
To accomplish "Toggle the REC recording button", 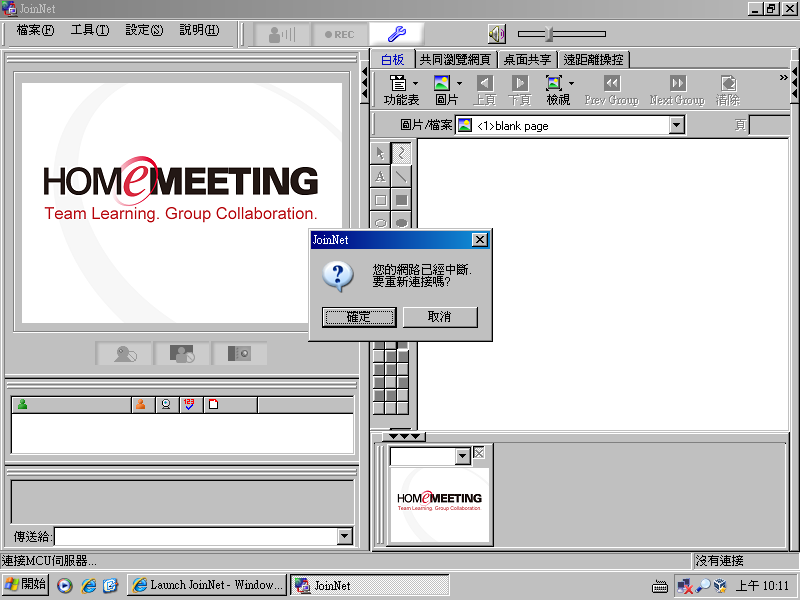I will coord(339,34).
